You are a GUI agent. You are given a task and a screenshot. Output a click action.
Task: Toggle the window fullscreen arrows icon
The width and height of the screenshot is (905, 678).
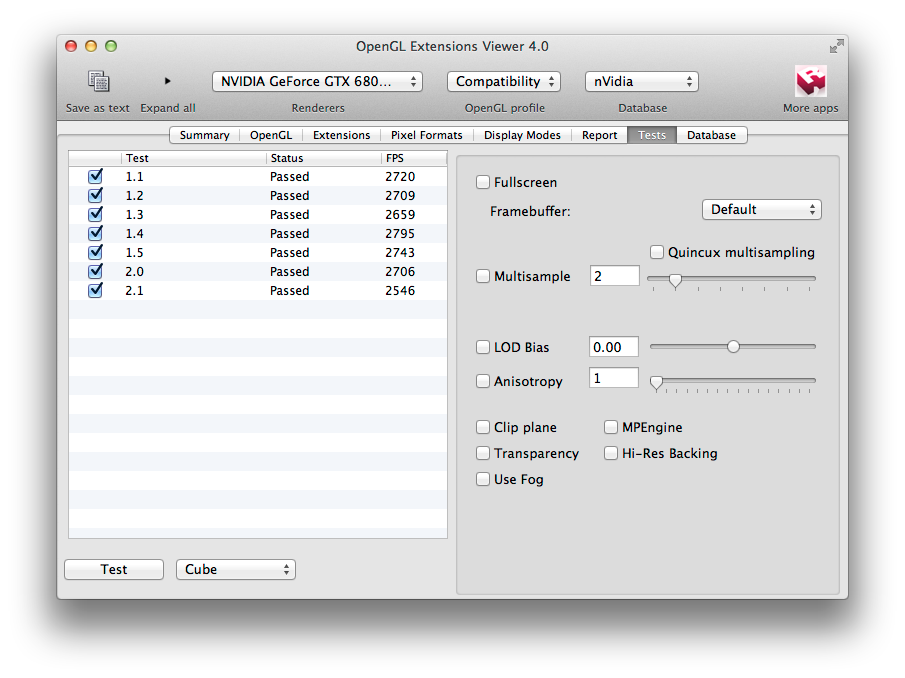click(836, 46)
